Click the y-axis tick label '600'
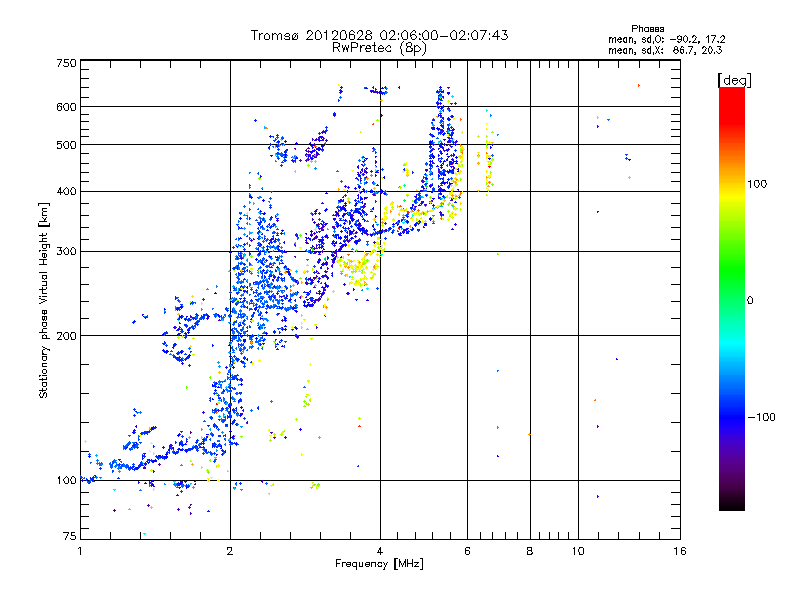This screenshot has height=600, width=800. 66,107
